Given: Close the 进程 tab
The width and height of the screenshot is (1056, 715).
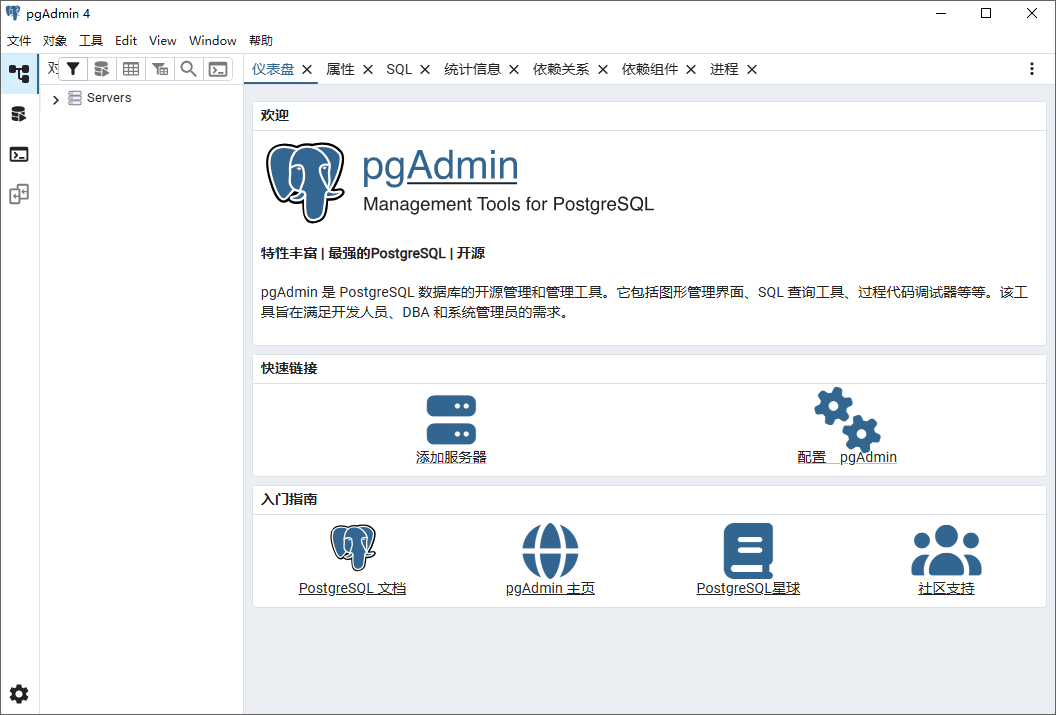Looking at the screenshot, I should 752,69.
